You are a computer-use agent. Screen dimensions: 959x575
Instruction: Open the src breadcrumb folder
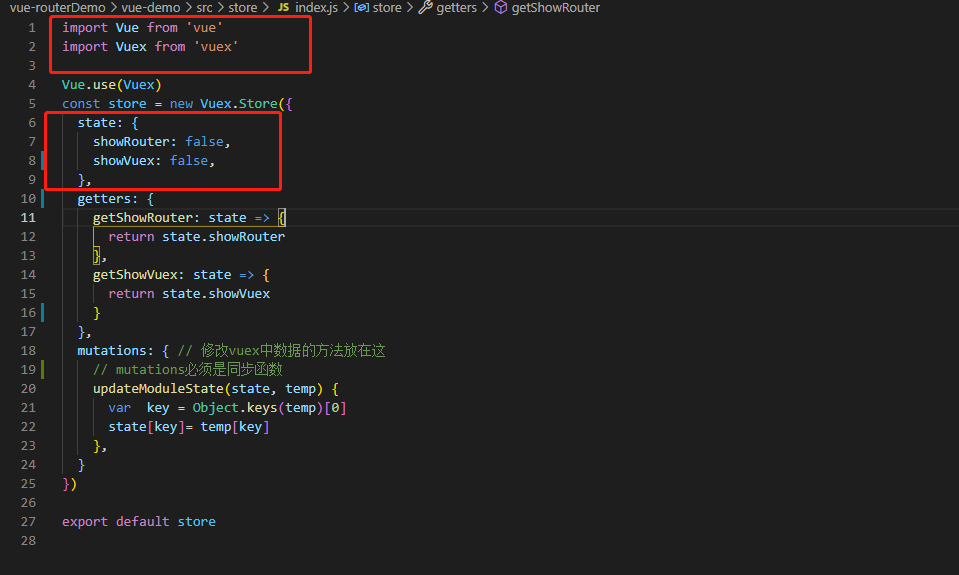pyautogui.click(x=204, y=7)
